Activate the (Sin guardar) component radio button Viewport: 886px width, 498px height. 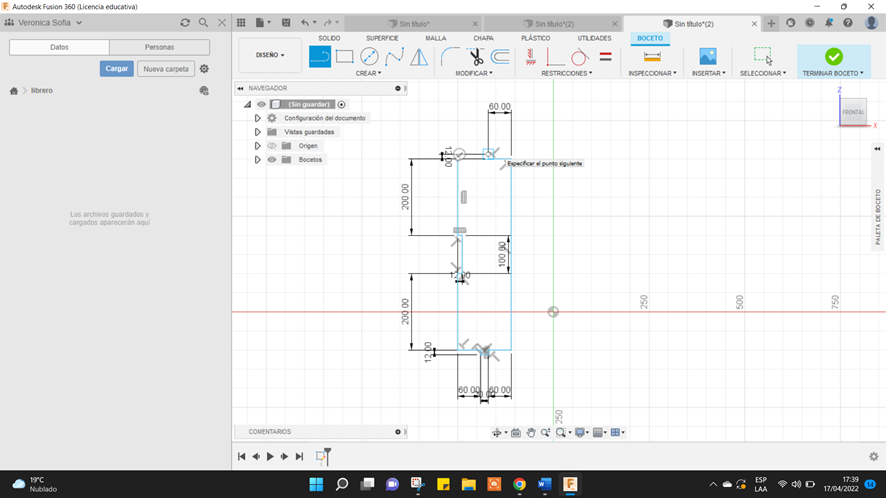point(341,104)
